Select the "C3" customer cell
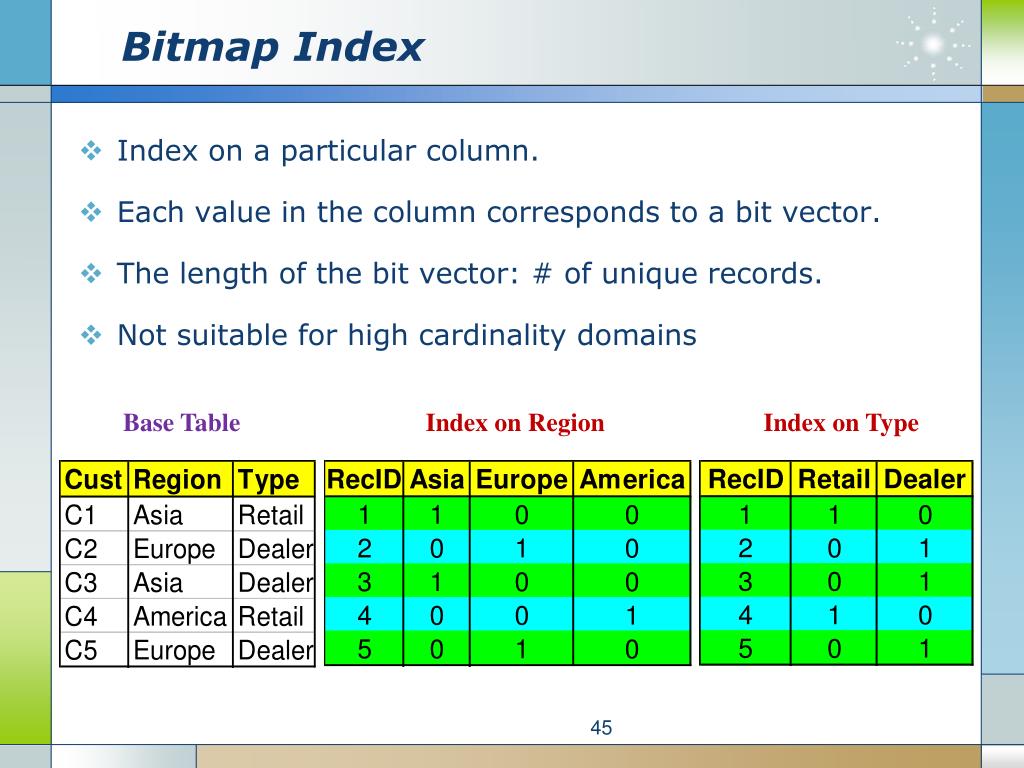1024x768 pixels. pyautogui.click(x=94, y=583)
